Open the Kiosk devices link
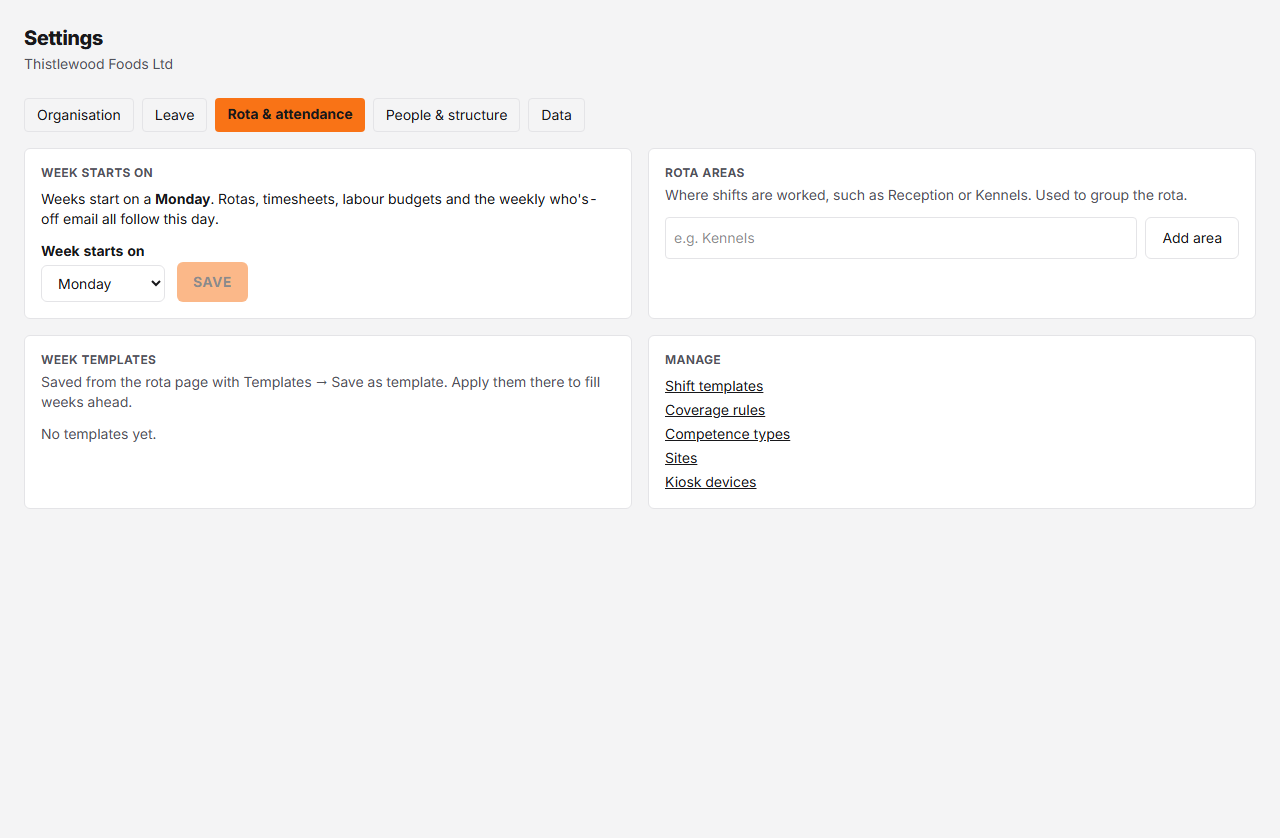1280x838 pixels. coord(710,482)
